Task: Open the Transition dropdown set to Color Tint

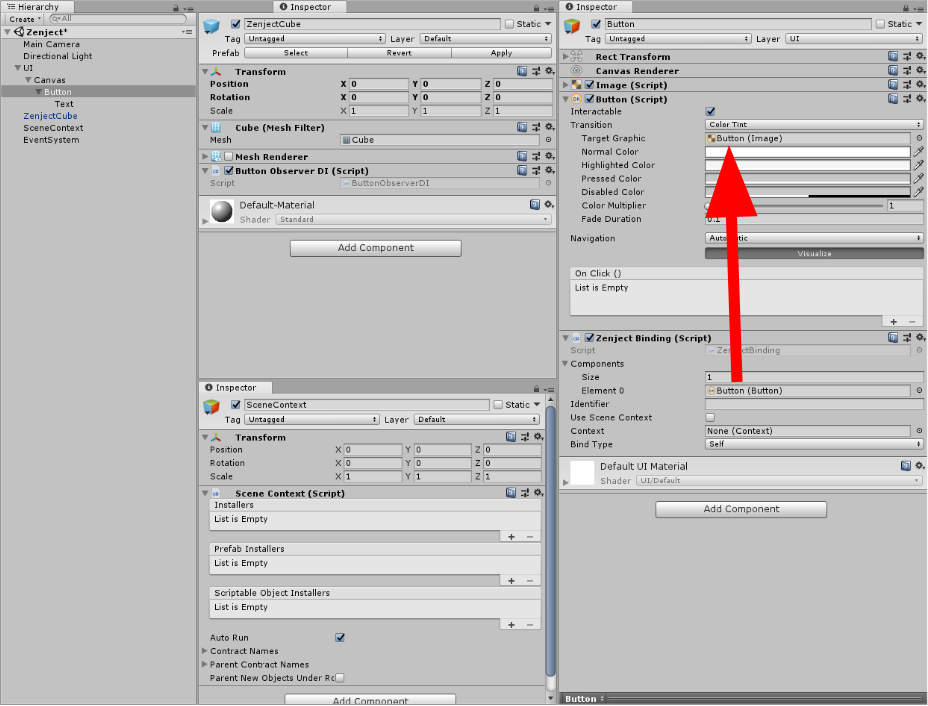Action: pyautogui.click(x=813, y=125)
